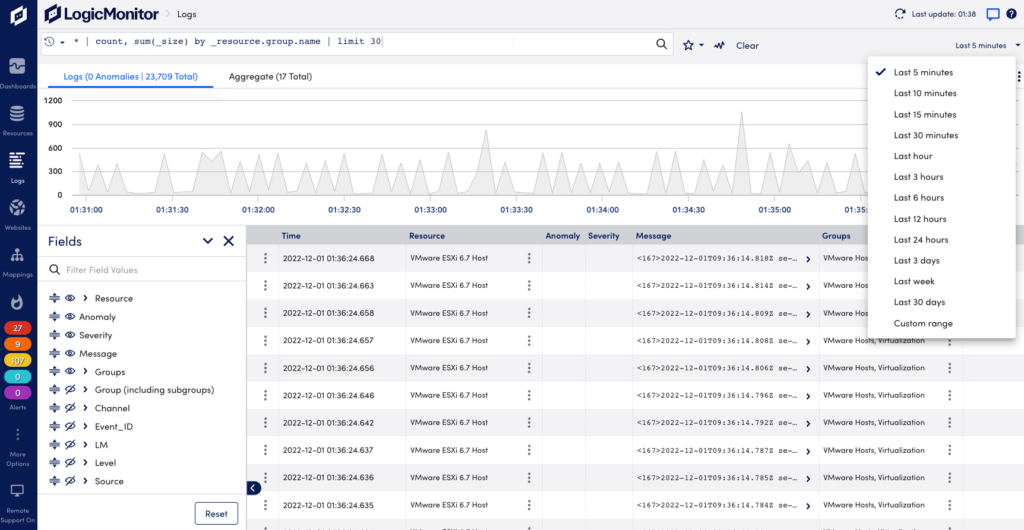Toggle visibility of the Anomaly field
Image resolution: width=1024 pixels, height=530 pixels.
coord(71,317)
